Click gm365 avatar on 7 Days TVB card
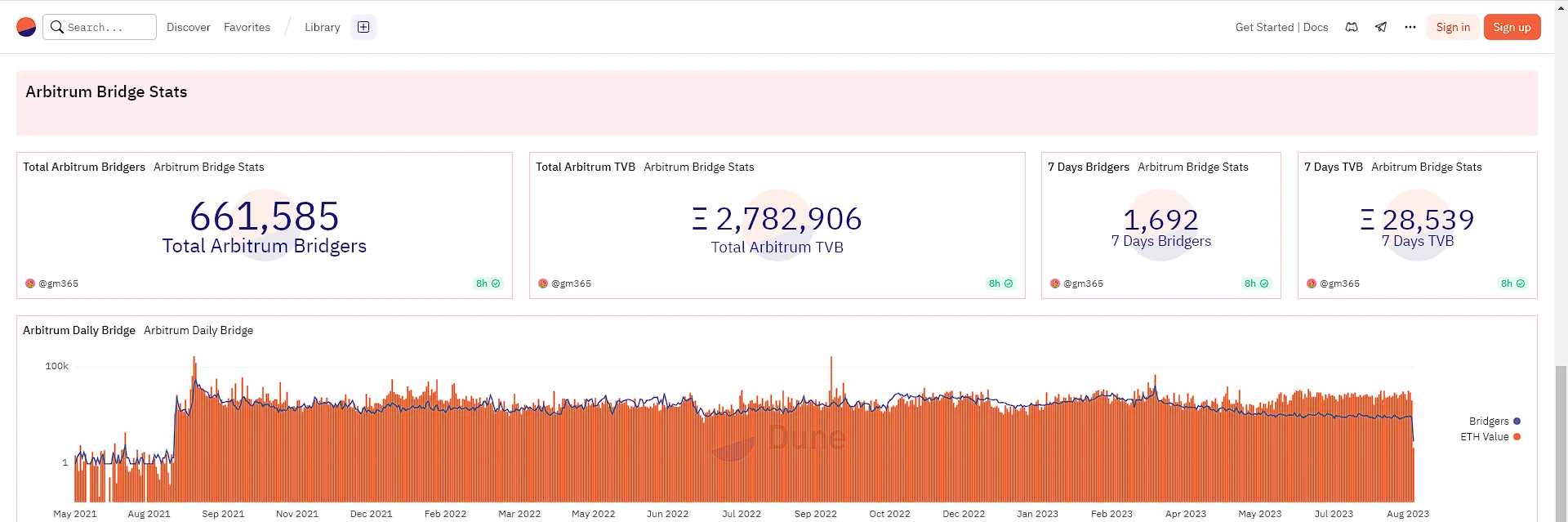This screenshot has height=522, width=1568. click(x=1312, y=283)
